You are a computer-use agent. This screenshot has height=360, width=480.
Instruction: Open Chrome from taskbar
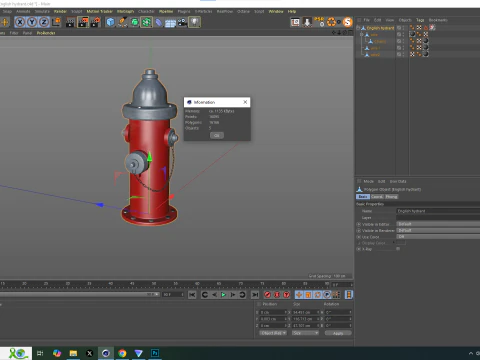122,353
